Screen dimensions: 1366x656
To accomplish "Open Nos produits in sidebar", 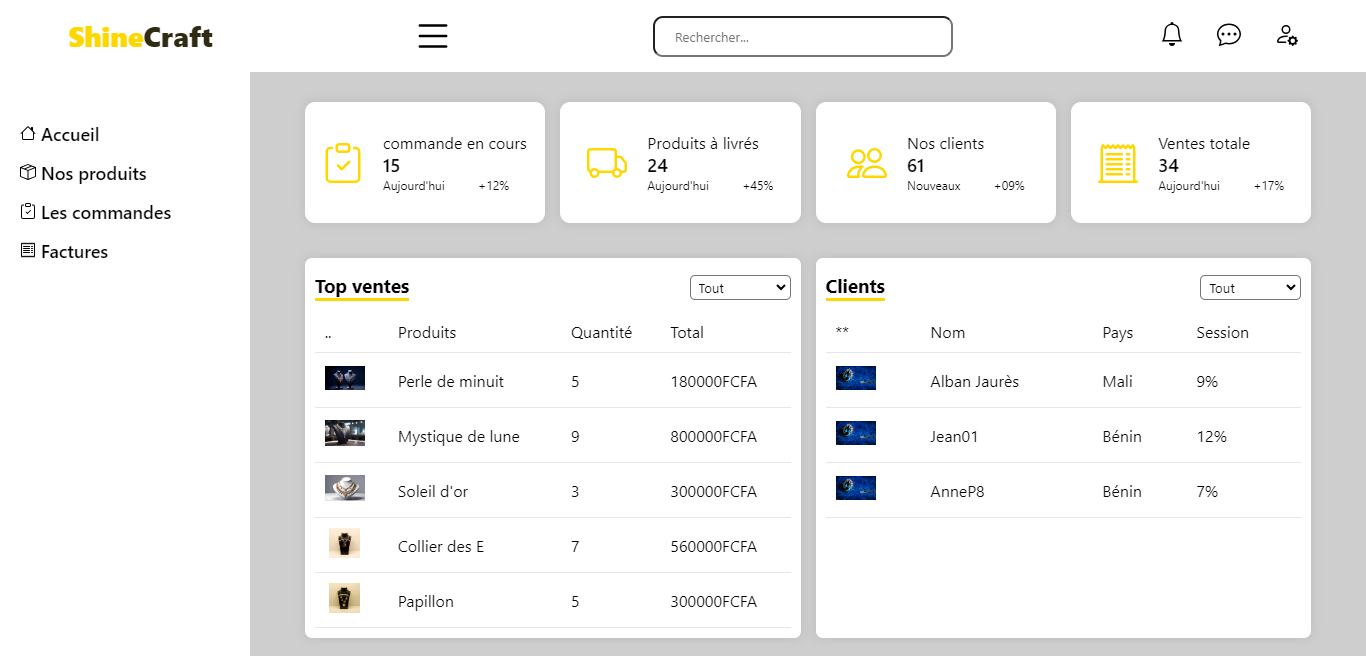I will pos(94,173).
